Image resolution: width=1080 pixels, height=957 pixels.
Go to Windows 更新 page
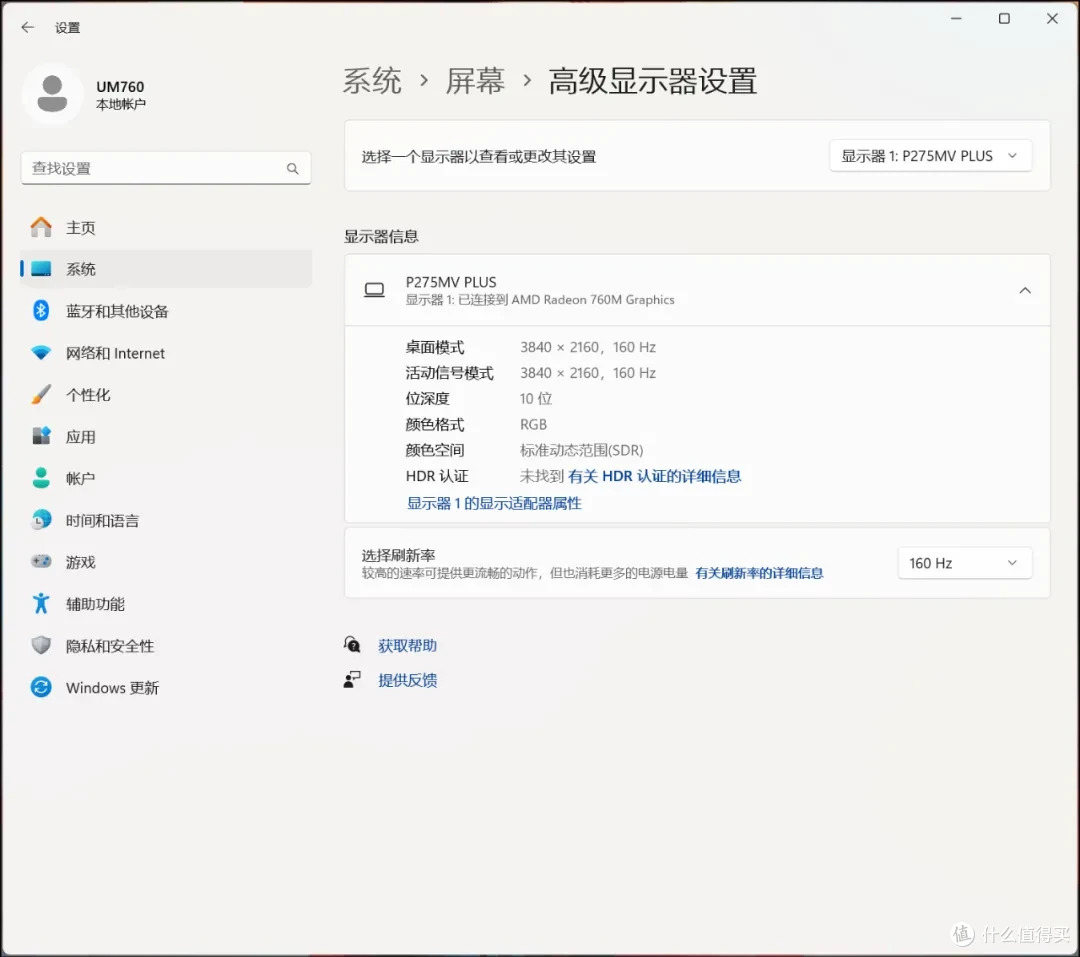pos(166,687)
